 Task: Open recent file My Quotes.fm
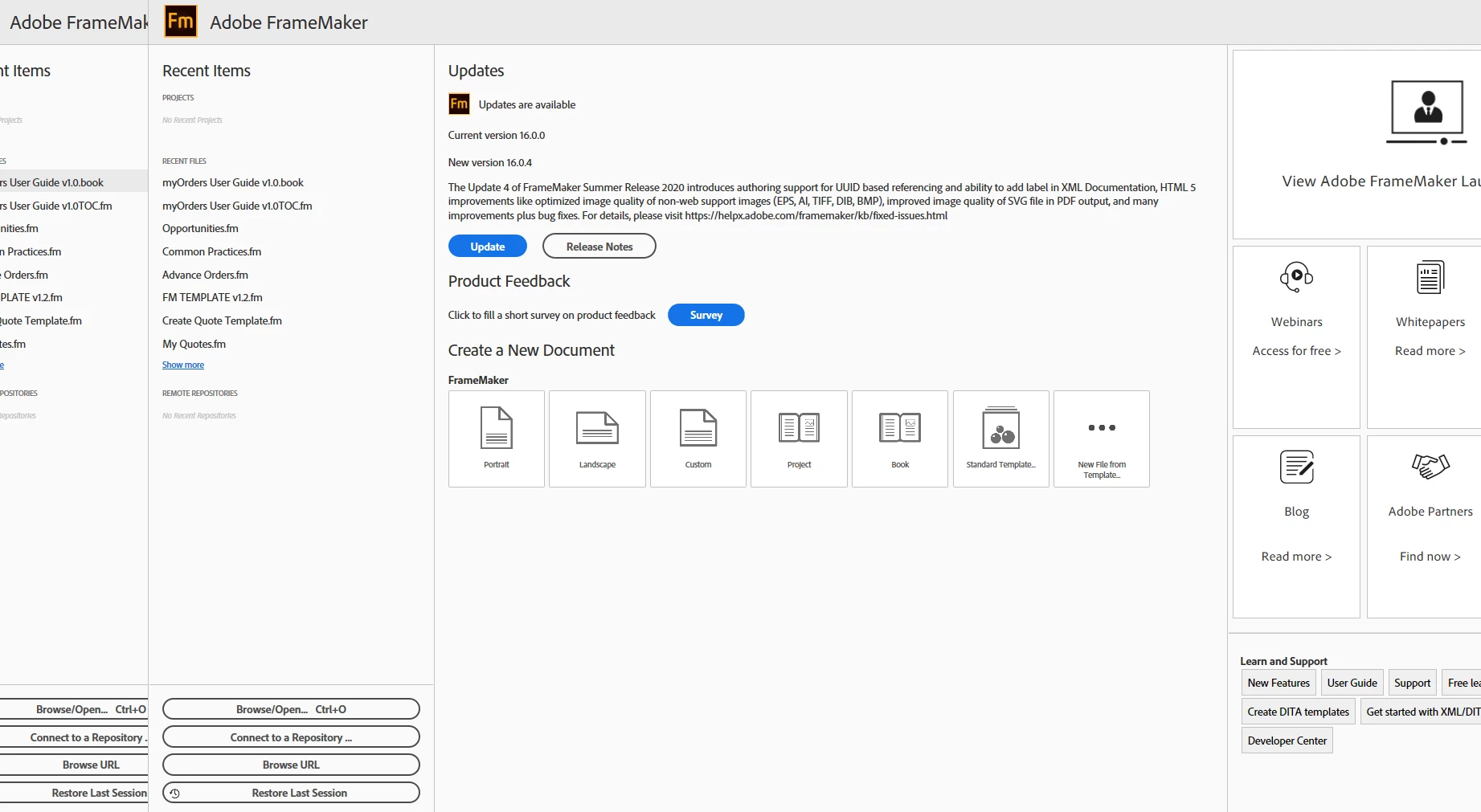(194, 344)
